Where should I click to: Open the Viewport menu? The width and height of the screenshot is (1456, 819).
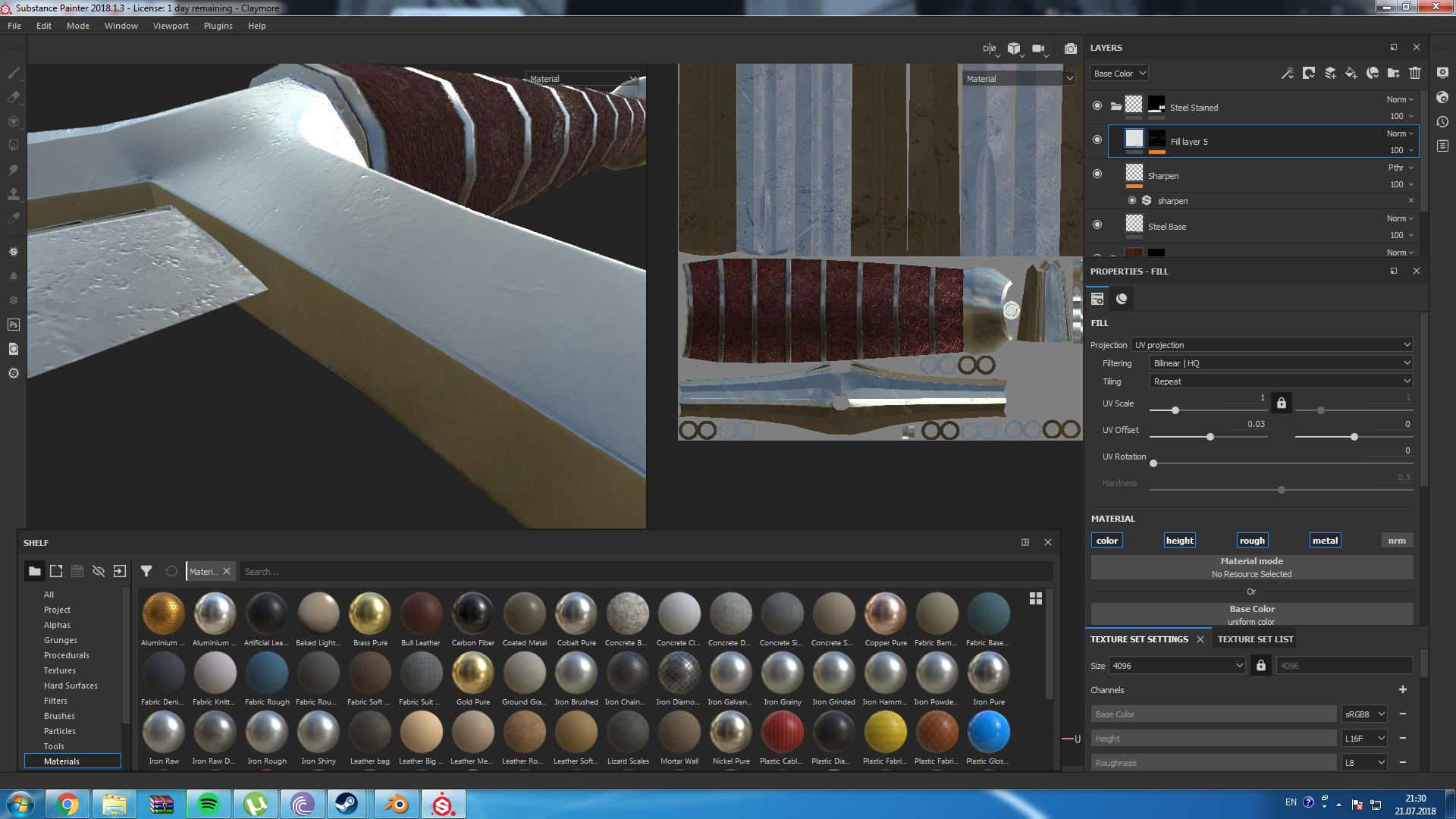171,26
